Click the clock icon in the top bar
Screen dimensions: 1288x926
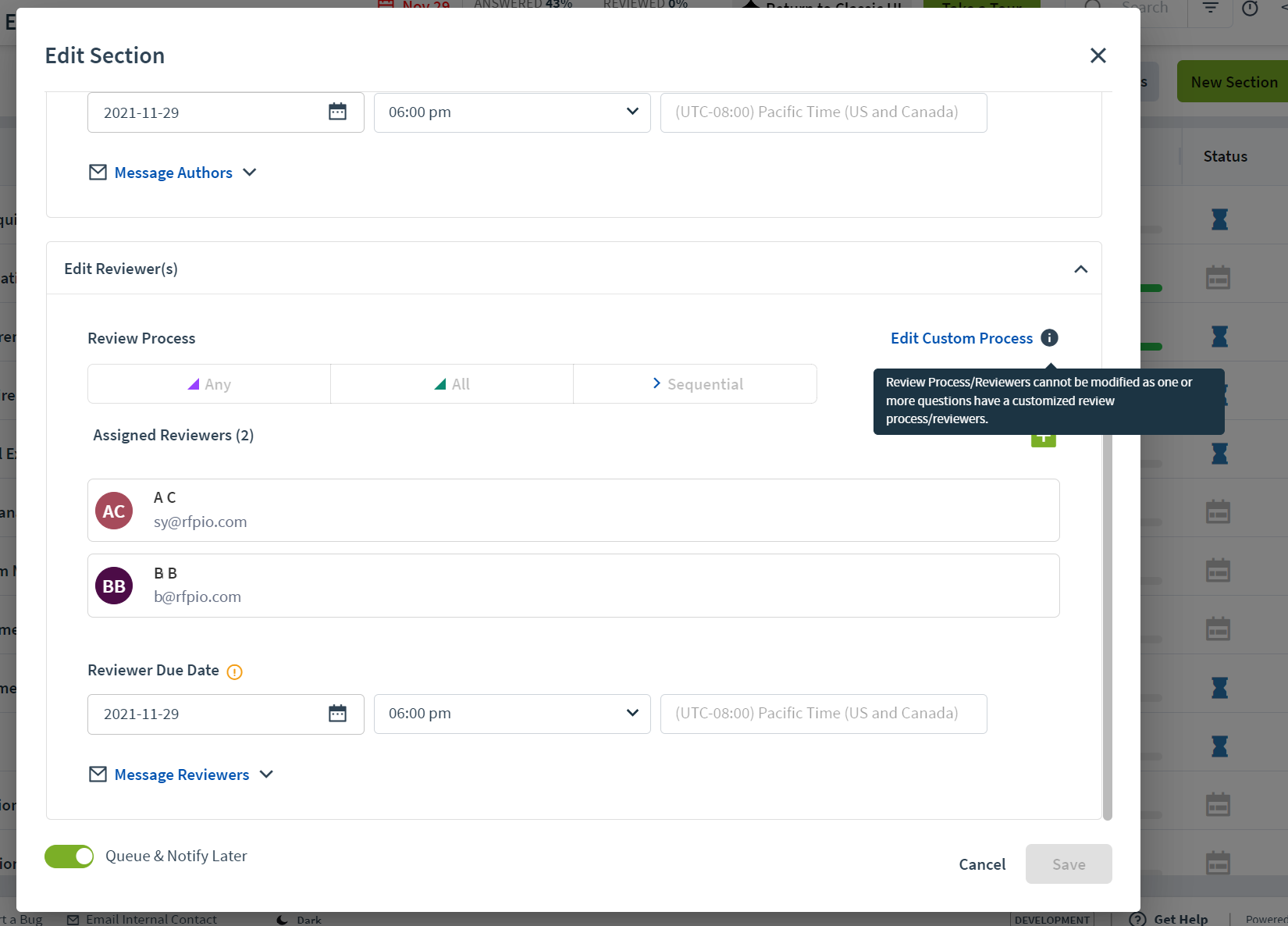(1250, 8)
